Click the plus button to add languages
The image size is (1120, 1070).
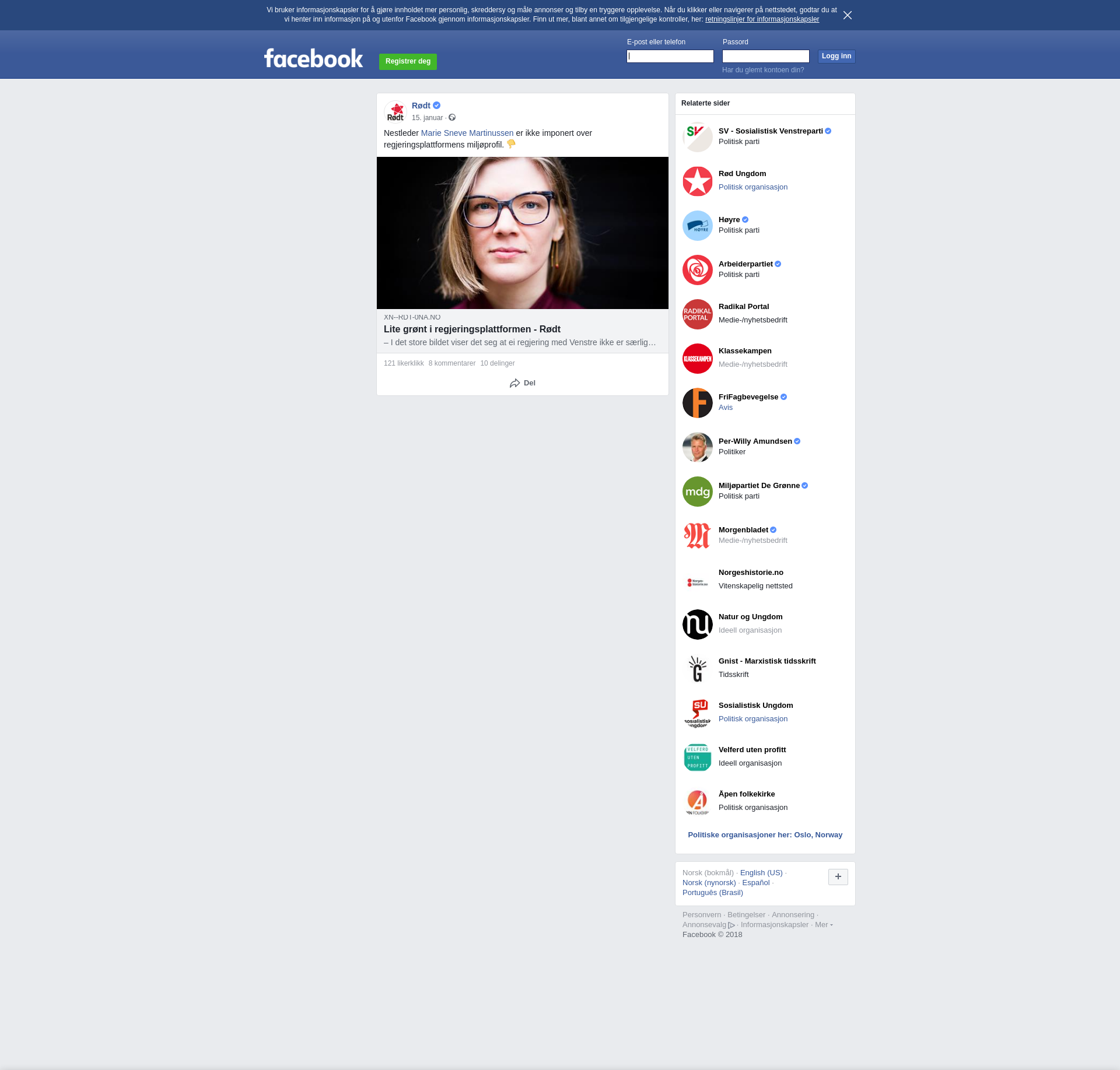click(x=838, y=877)
